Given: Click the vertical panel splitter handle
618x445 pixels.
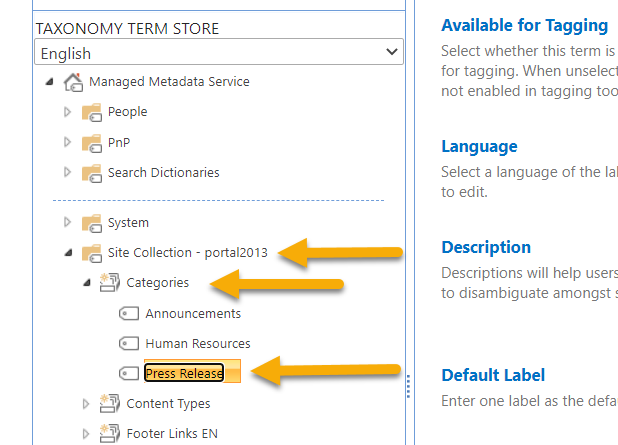Looking at the screenshot, I should pos(407,386).
